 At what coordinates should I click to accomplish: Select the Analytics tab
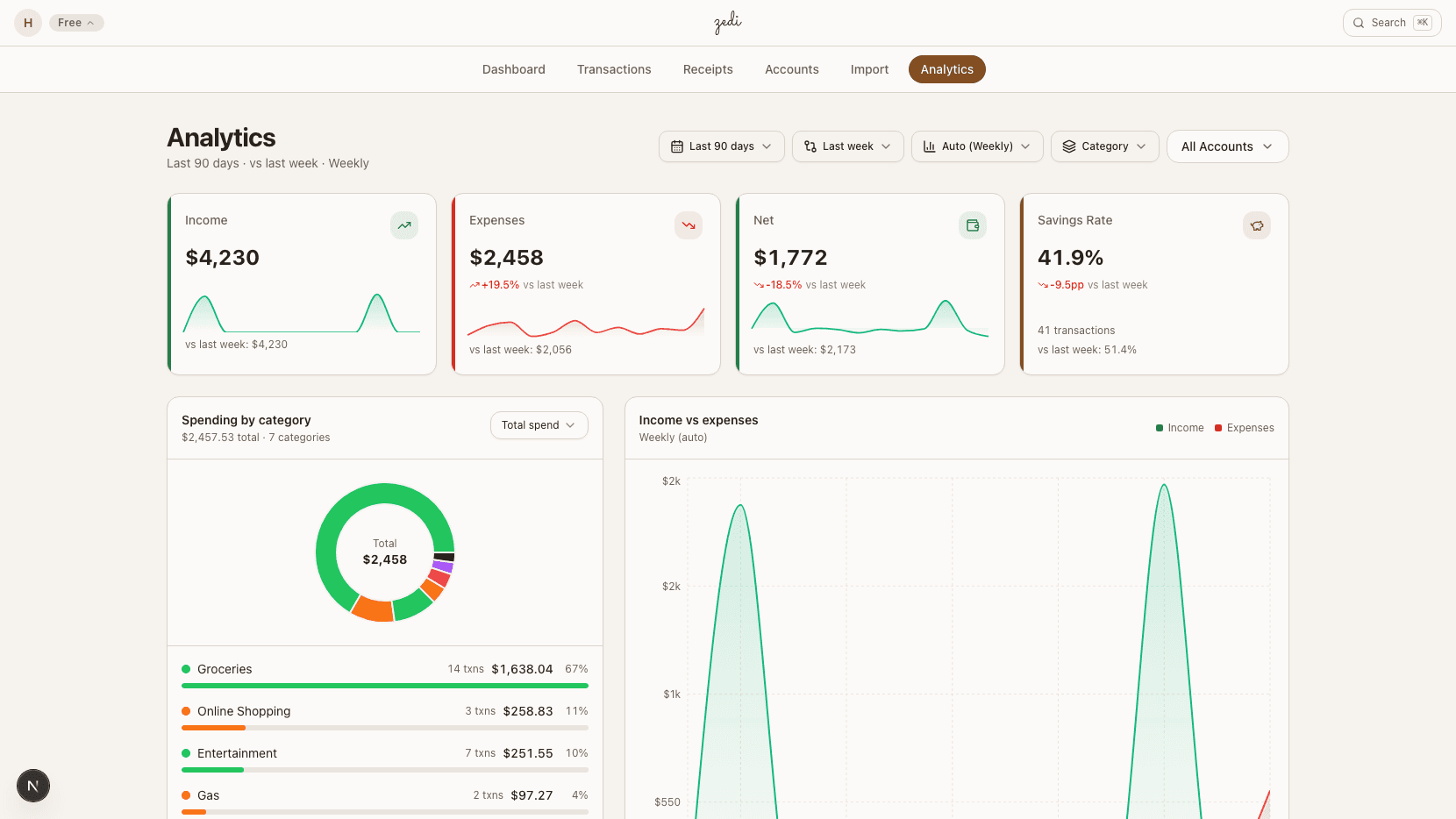tap(947, 69)
